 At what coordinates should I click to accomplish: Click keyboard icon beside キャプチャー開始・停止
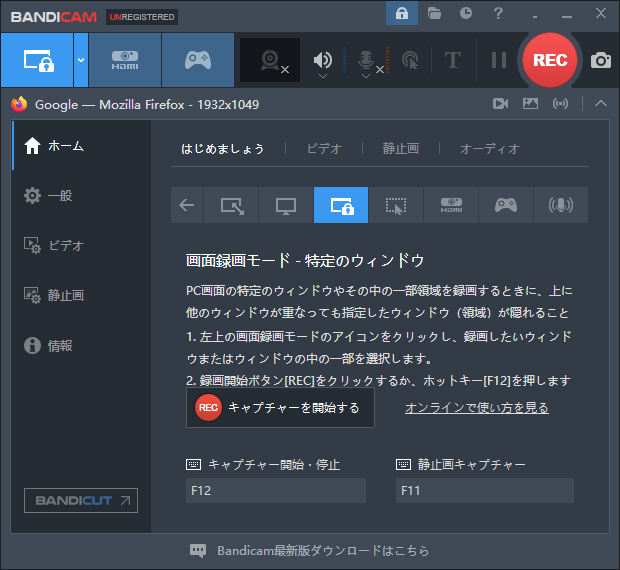193,464
